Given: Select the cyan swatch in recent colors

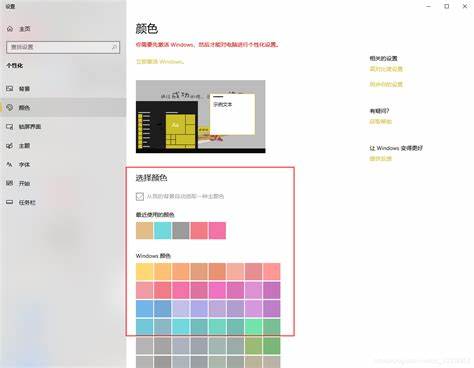Looking at the screenshot, I should [x=163, y=231].
